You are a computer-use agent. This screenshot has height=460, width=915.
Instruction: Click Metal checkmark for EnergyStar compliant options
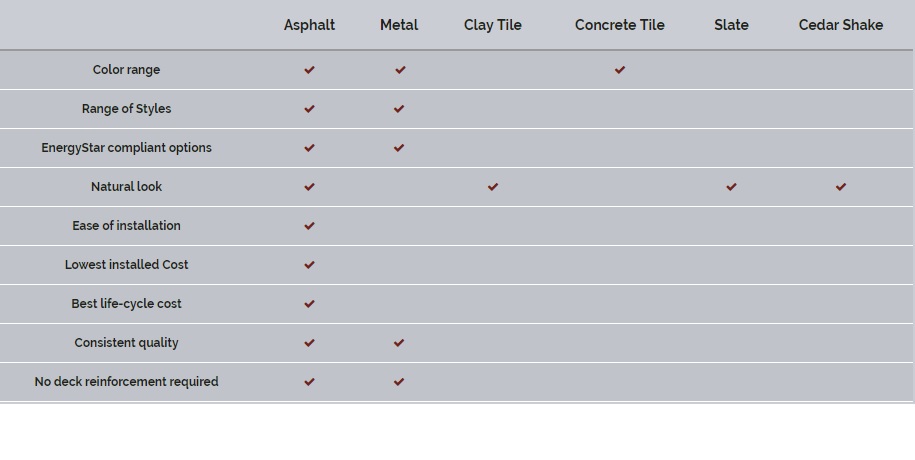(399, 148)
